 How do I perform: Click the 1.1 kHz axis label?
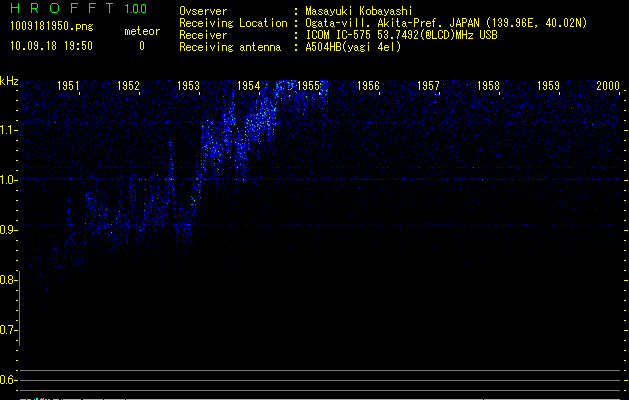click(9, 130)
